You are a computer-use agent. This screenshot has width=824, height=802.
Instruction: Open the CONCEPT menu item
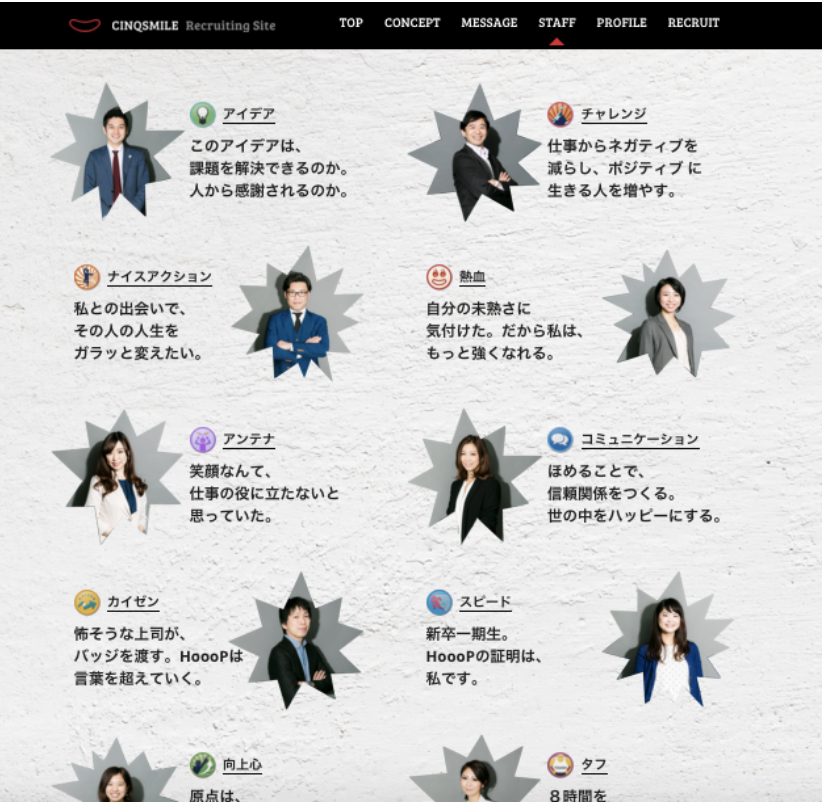(412, 23)
